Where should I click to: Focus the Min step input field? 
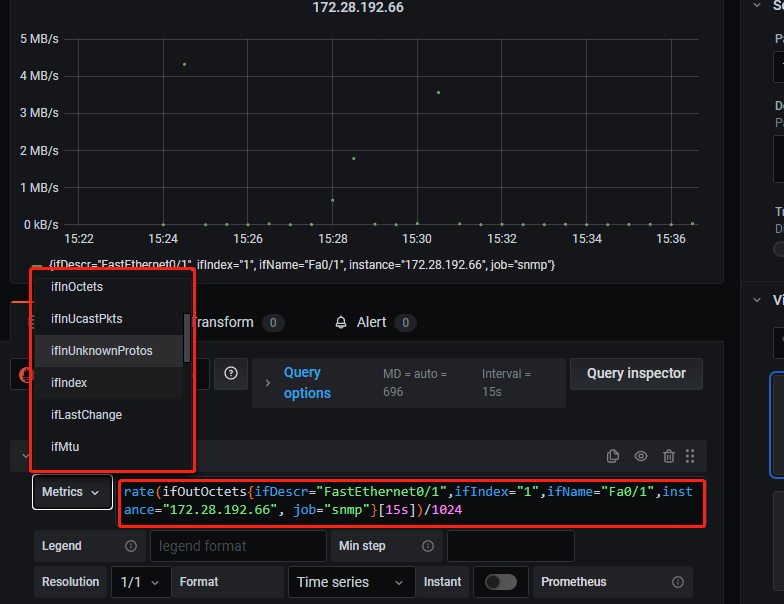click(x=510, y=546)
